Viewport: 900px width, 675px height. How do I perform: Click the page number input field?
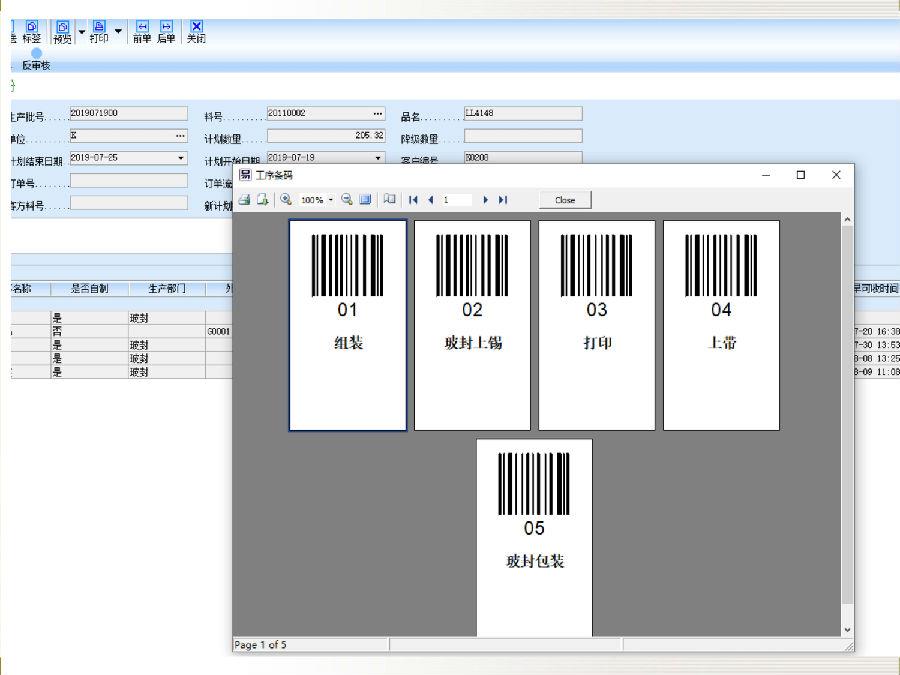coord(456,200)
